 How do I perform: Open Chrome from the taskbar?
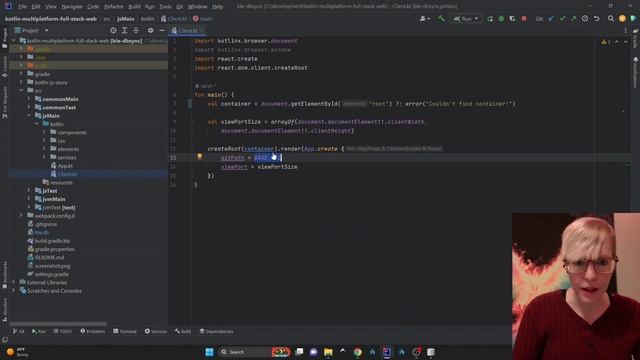tap(358, 352)
